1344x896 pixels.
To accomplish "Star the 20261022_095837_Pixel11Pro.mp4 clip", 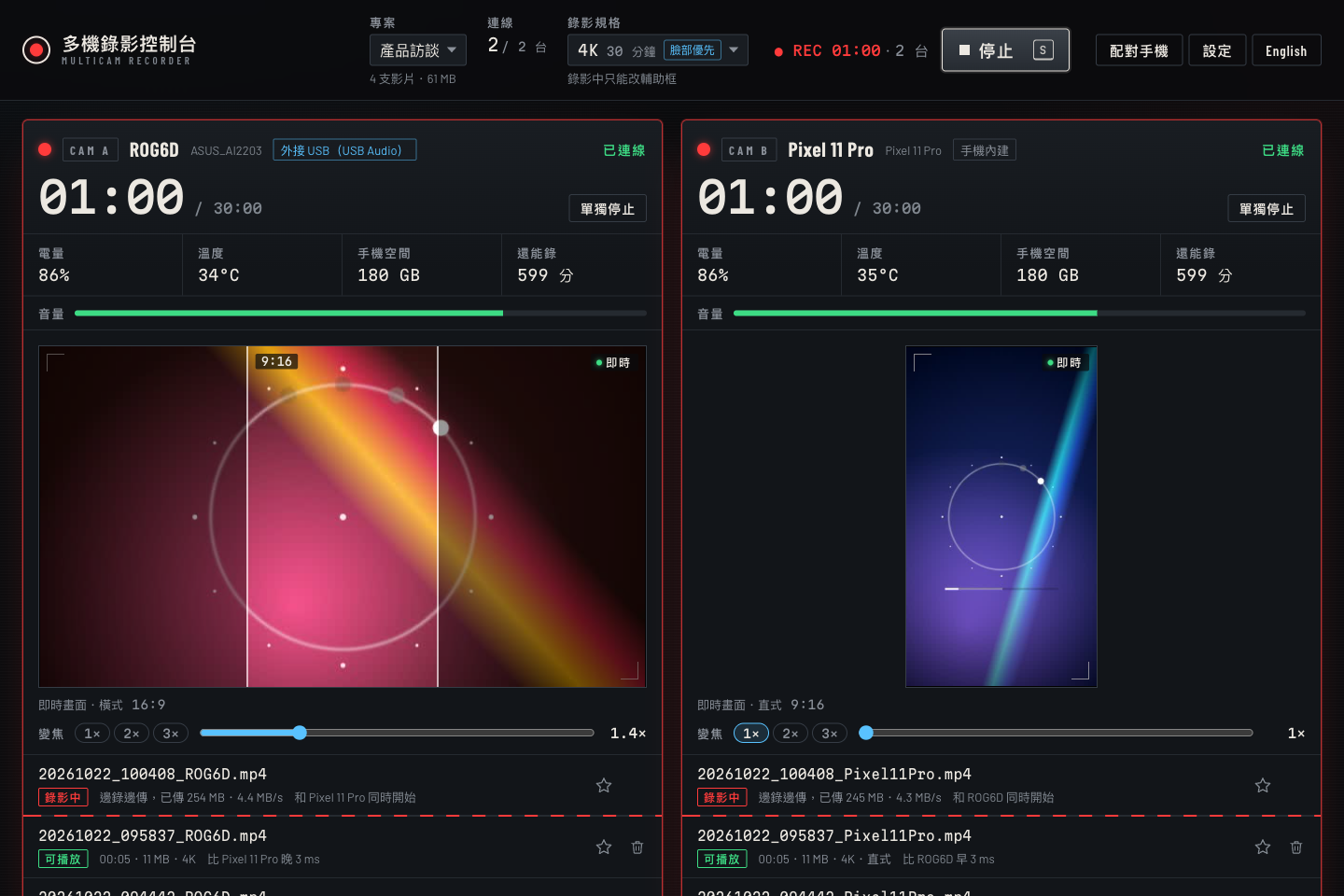I will (x=1263, y=847).
